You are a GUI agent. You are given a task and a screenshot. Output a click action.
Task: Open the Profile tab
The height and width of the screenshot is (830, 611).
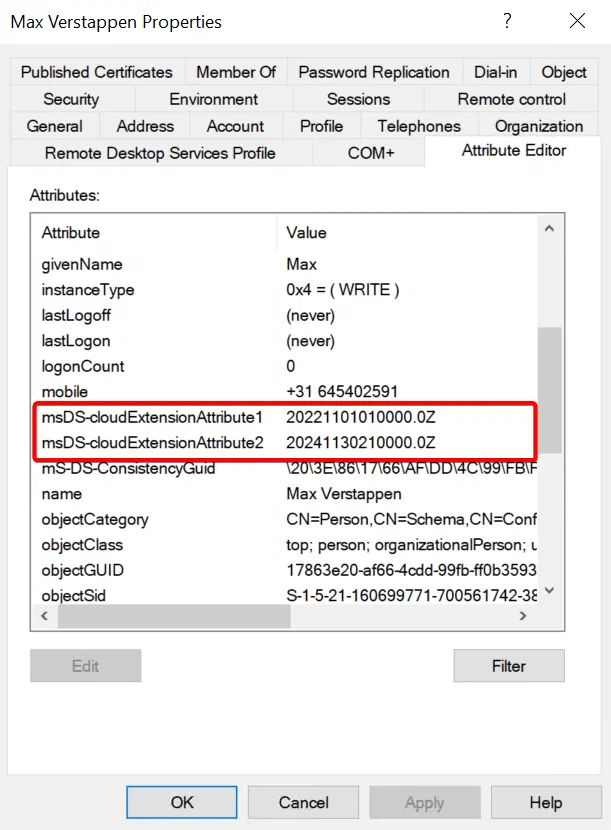click(321, 126)
